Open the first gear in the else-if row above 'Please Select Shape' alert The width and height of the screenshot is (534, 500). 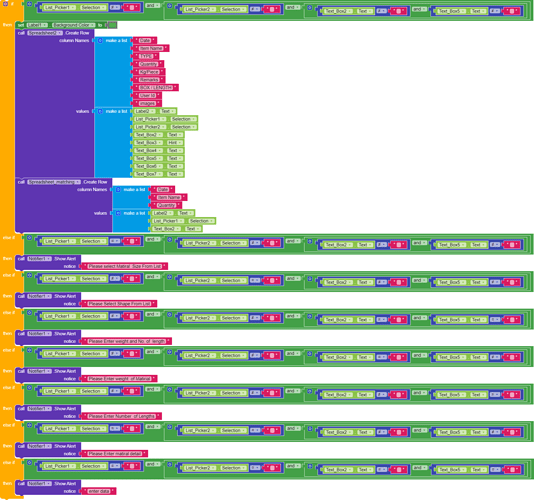(x=30, y=275)
